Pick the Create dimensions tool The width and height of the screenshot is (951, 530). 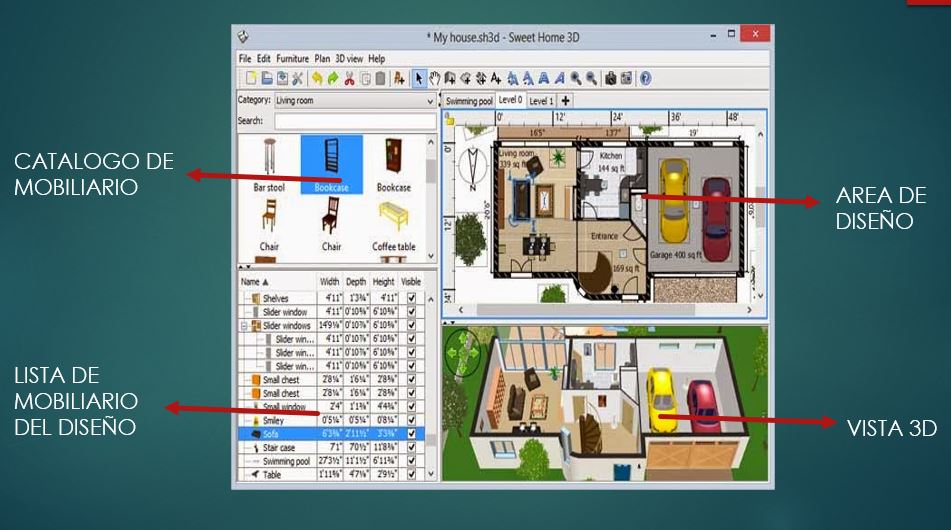(481, 78)
